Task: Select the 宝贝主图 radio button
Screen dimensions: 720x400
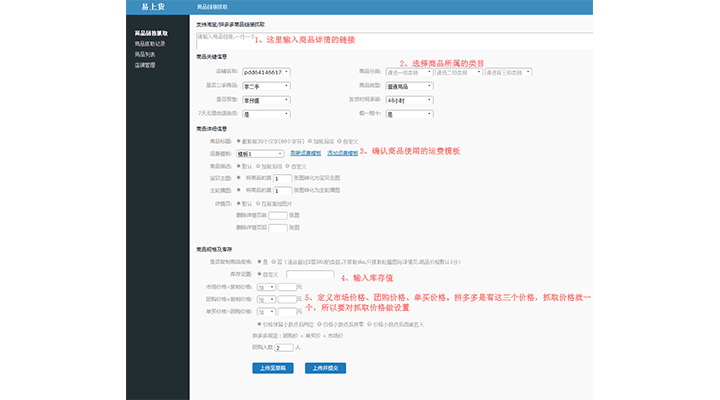Action: pos(238,177)
